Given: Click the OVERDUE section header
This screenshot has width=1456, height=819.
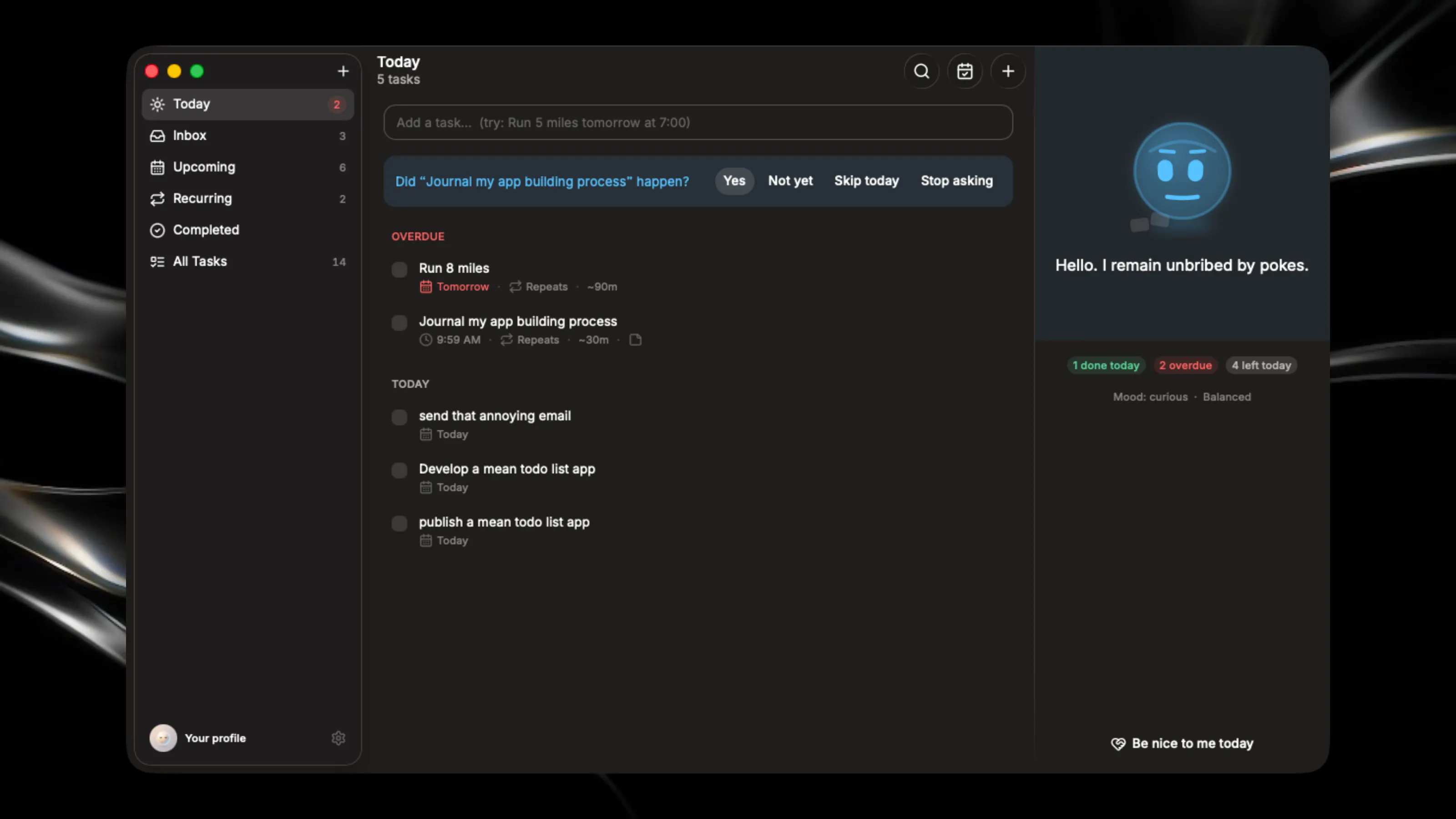Looking at the screenshot, I should point(418,237).
